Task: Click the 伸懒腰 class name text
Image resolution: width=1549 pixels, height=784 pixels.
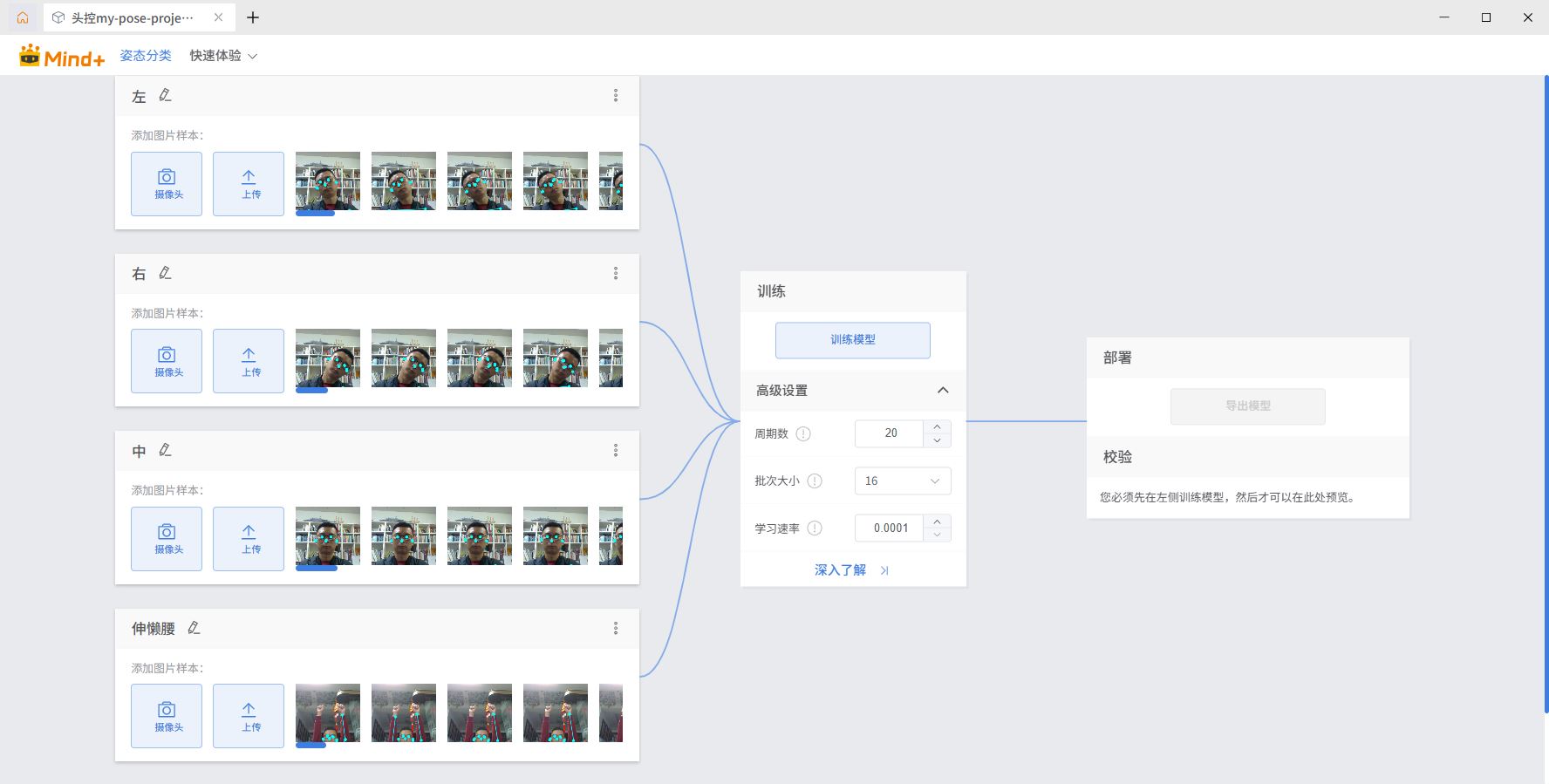Action: click(x=154, y=629)
